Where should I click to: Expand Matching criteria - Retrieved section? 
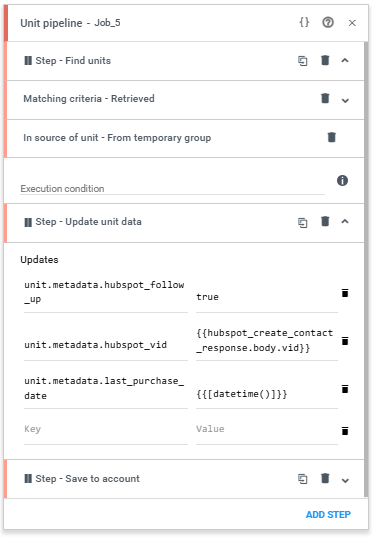345,101
